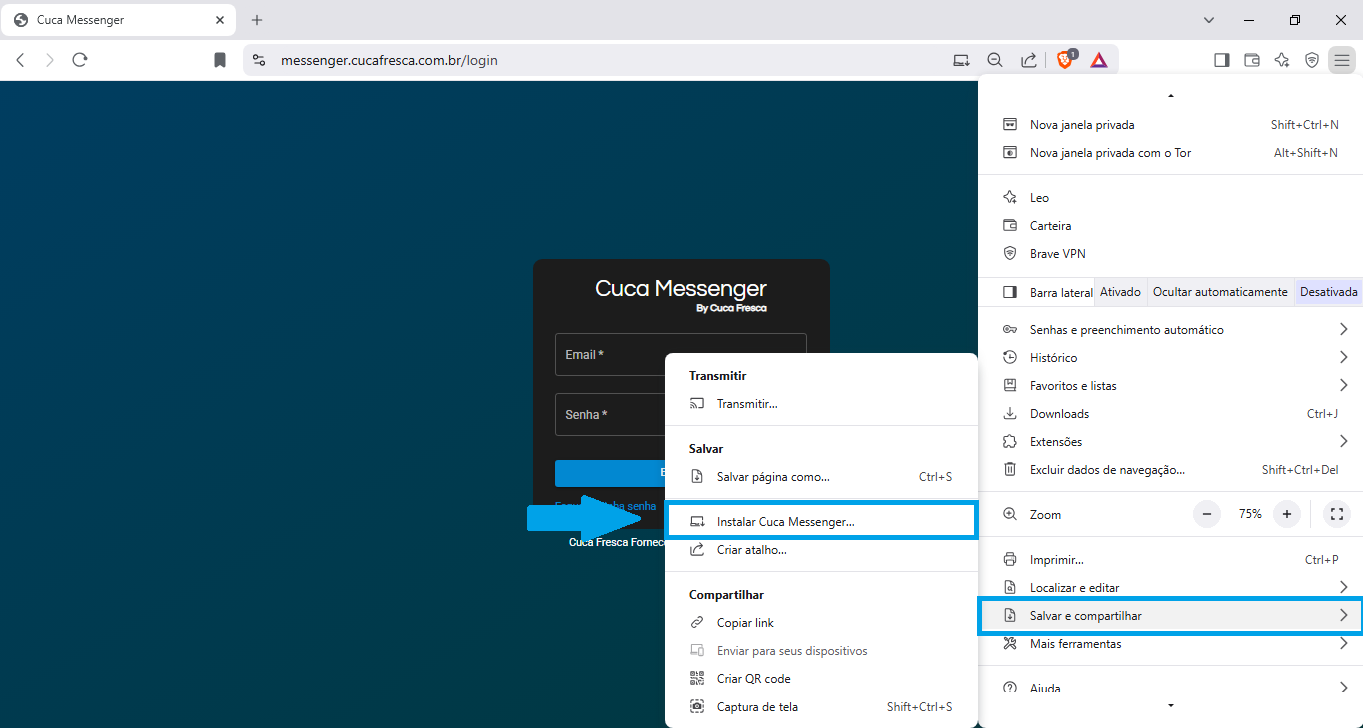Choose Captura de tela

pos(821,707)
